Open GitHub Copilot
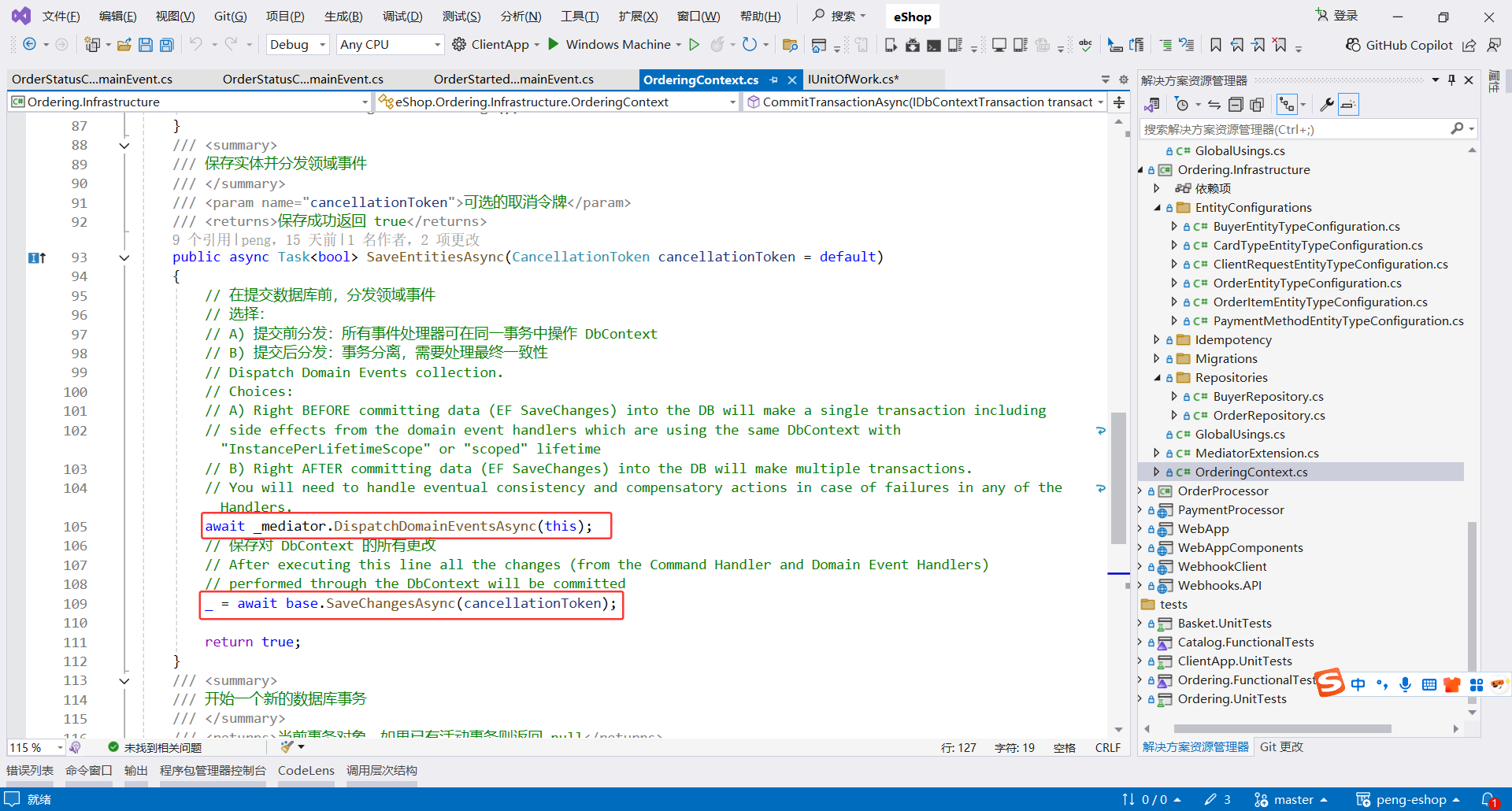The height and width of the screenshot is (811, 1512). [x=1399, y=45]
